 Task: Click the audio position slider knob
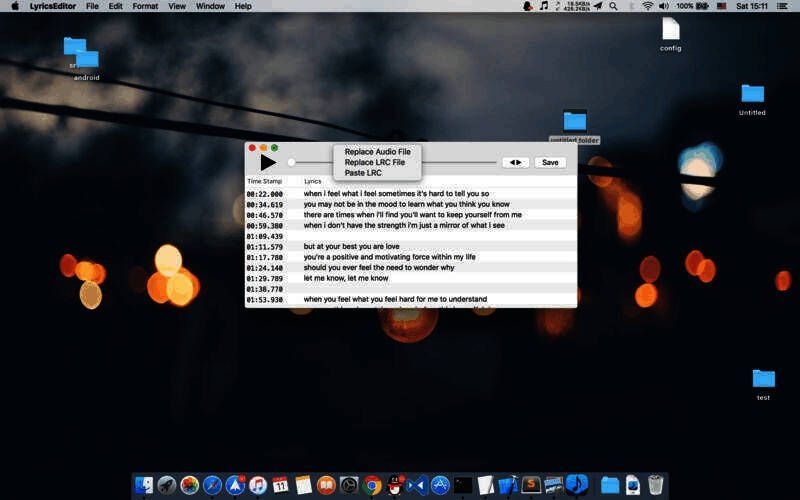(x=291, y=162)
